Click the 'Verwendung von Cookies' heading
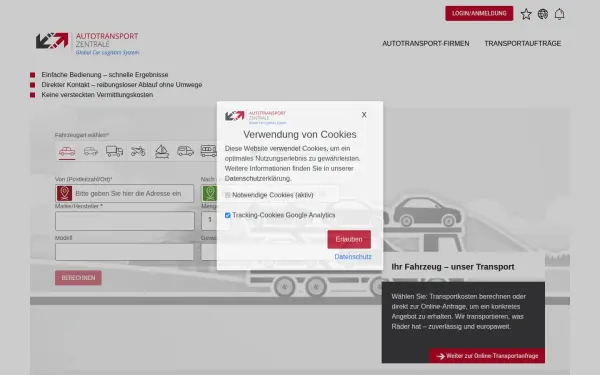600x375 pixels. 300,135
